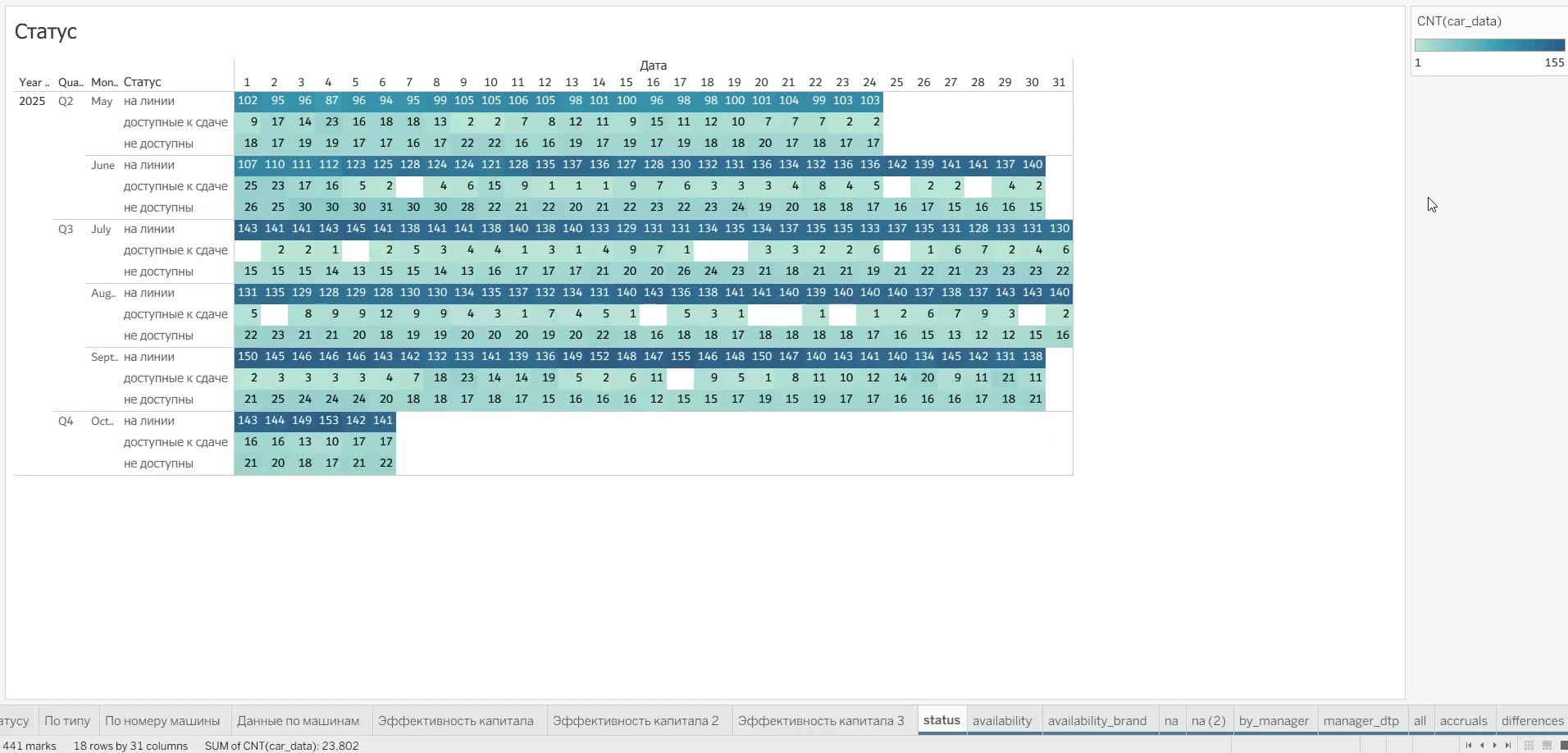Go to next sheet tab arrow
This screenshot has height=753, width=1568.
pyautogui.click(x=1495, y=745)
